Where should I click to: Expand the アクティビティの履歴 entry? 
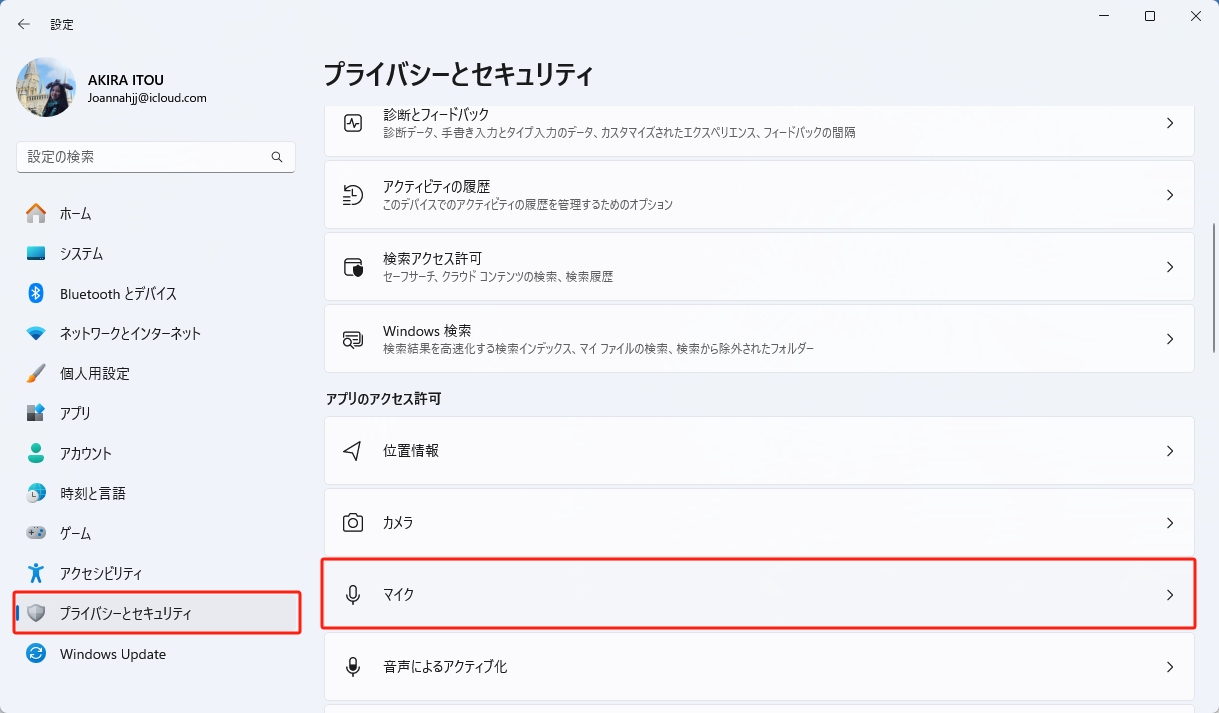(x=1170, y=194)
